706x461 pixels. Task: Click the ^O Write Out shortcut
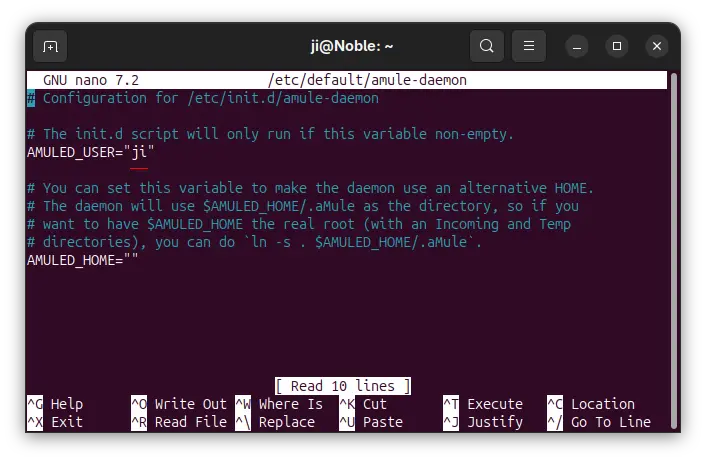click(179, 404)
